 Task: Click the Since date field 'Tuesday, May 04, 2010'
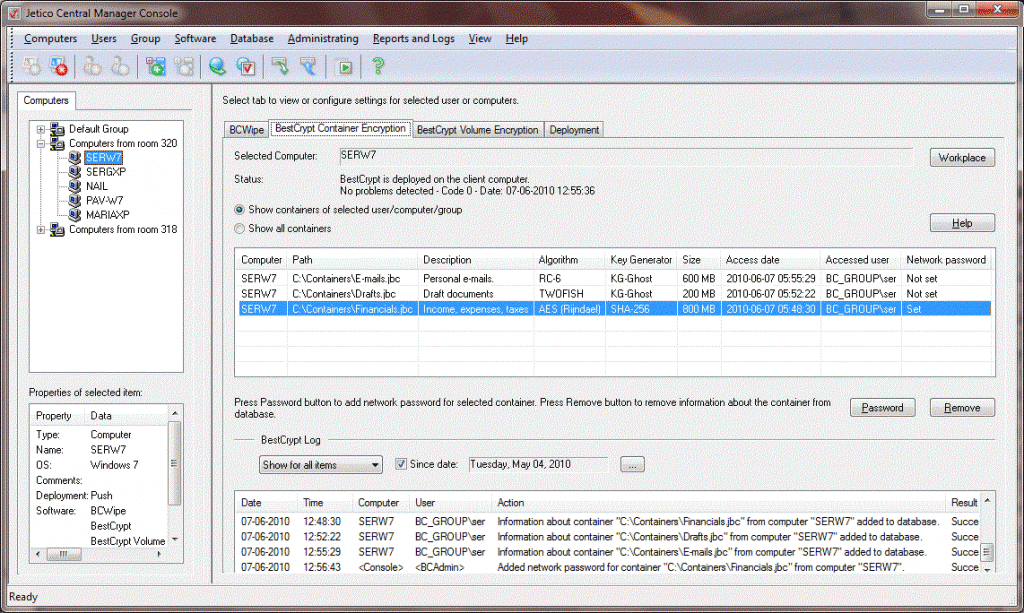pos(538,464)
